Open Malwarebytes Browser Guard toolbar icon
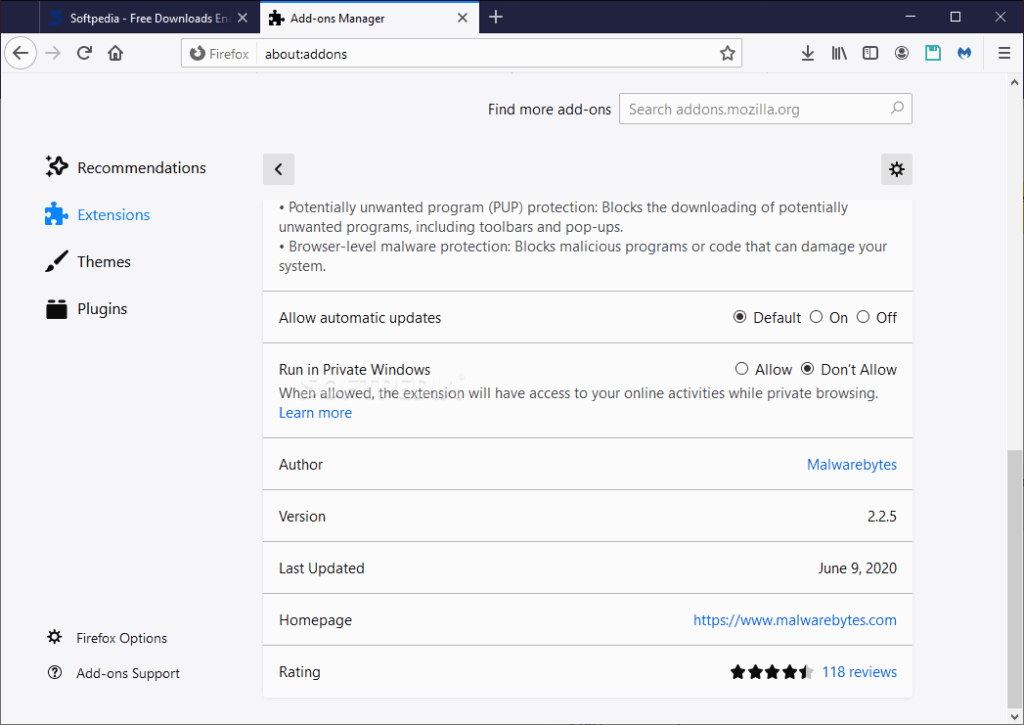The width and height of the screenshot is (1024, 725). [965, 54]
